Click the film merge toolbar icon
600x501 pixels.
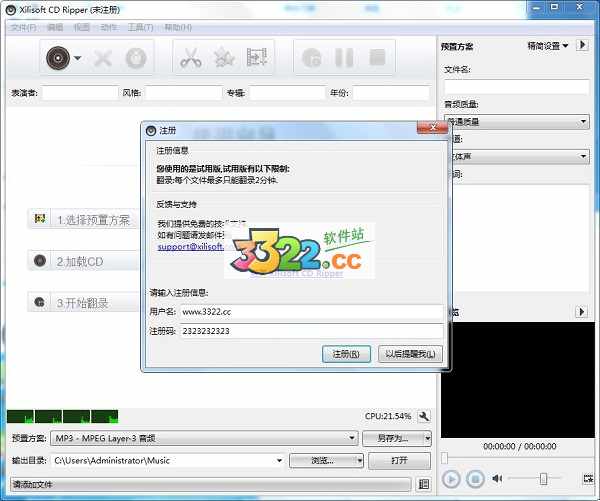tap(257, 57)
